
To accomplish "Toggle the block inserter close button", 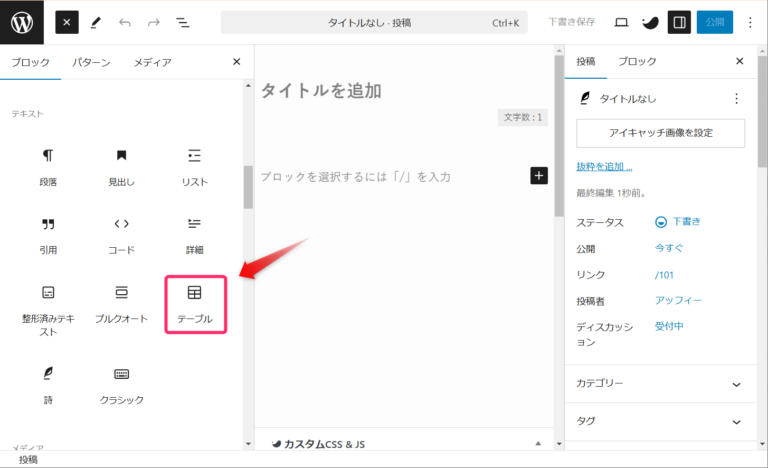I will (x=66, y=22).
